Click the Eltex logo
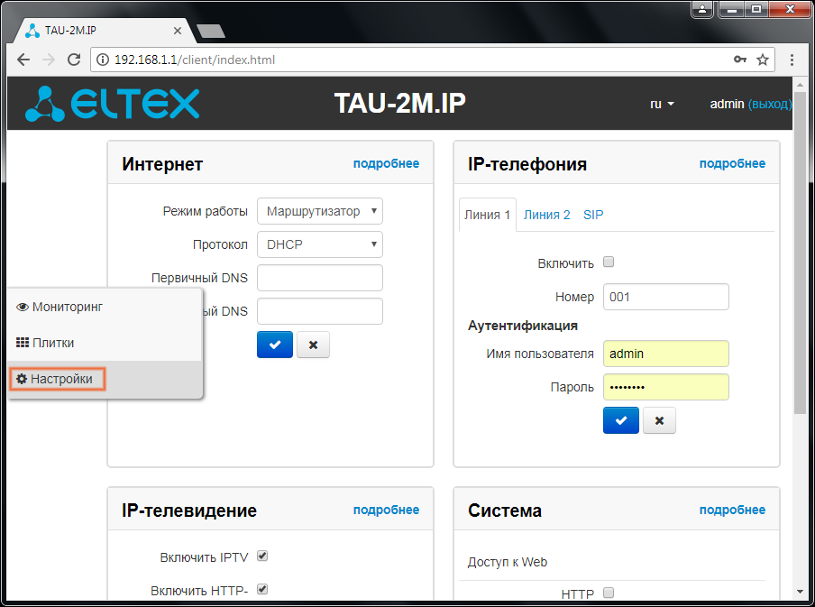This screenshot has width=815, height=607. pos(112,103)
